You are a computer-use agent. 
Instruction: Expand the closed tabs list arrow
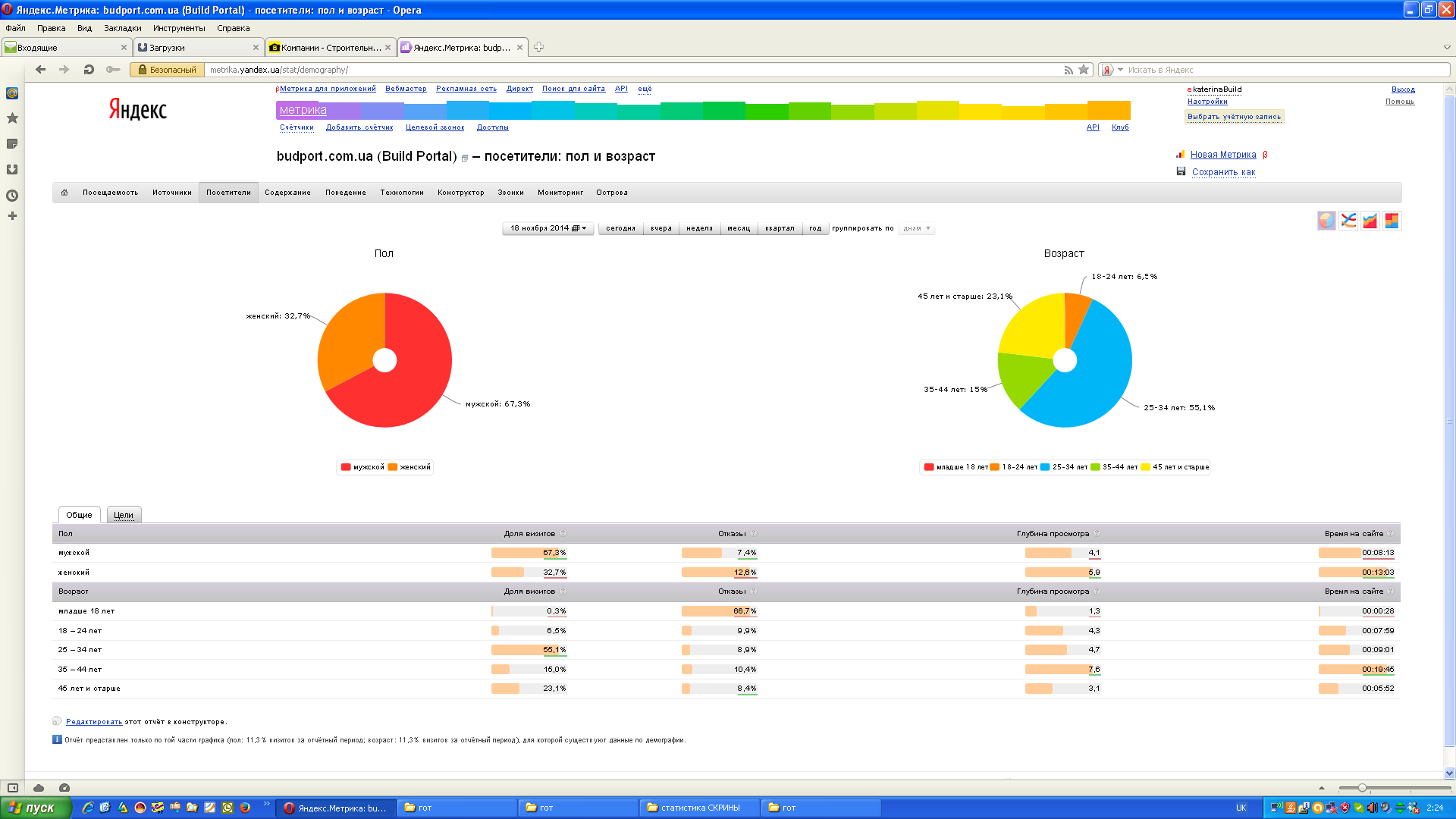[1447, 47]
